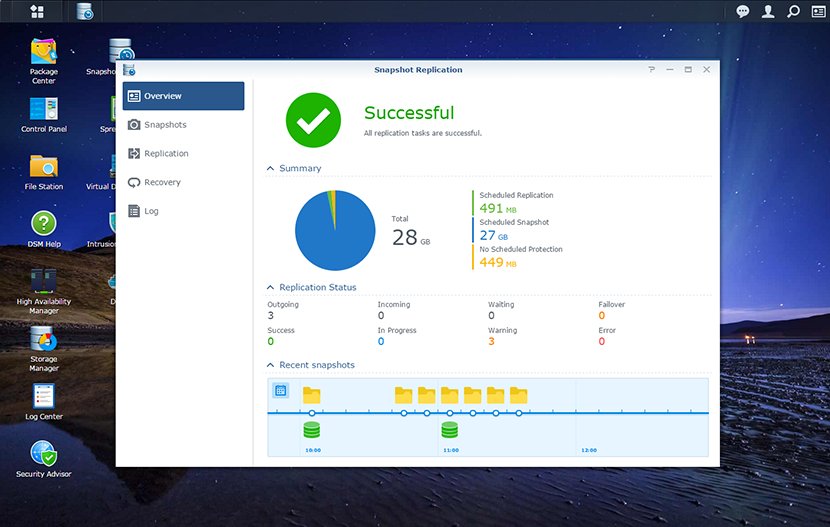Switch to the Replication section
The image size is (830, 527).
183,153
